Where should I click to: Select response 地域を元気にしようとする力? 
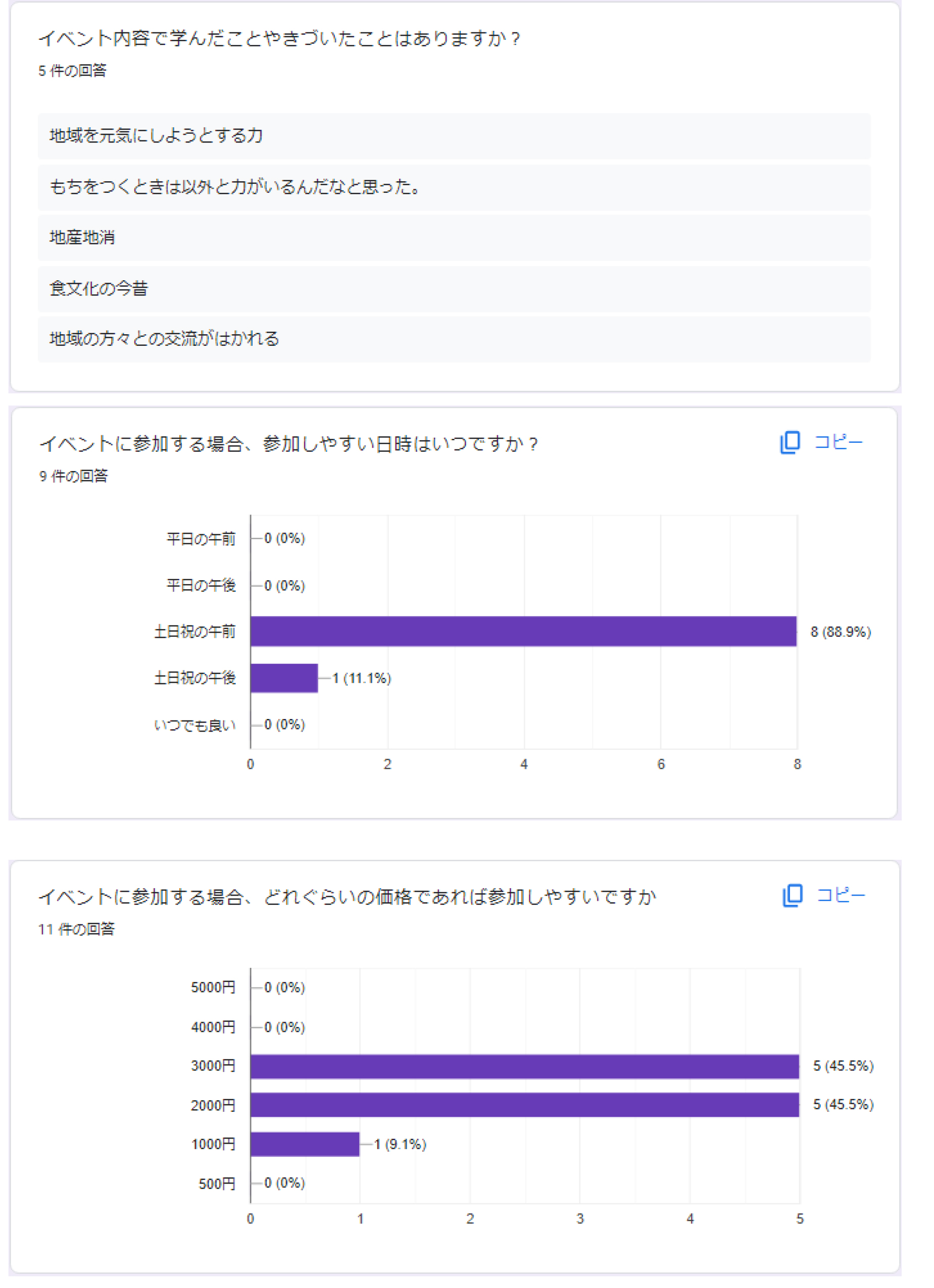pyautogui.click(x=454, y=136)
